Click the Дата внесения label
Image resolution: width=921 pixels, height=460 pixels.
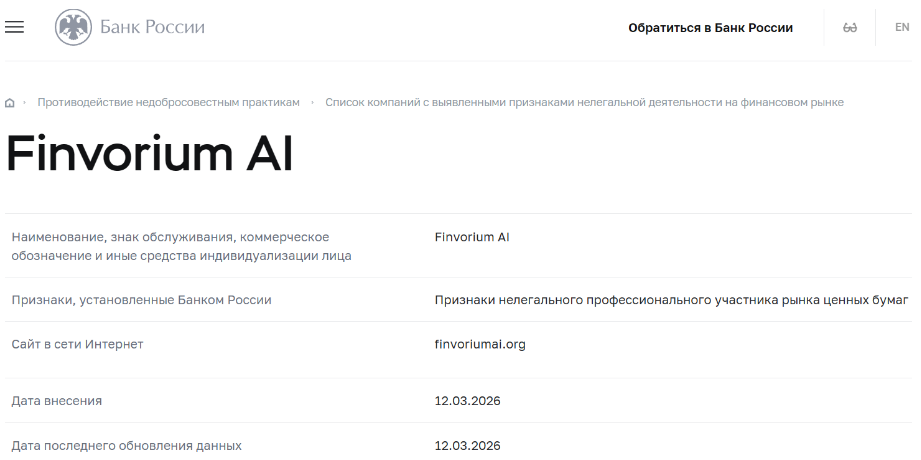[x=56, y=401]
